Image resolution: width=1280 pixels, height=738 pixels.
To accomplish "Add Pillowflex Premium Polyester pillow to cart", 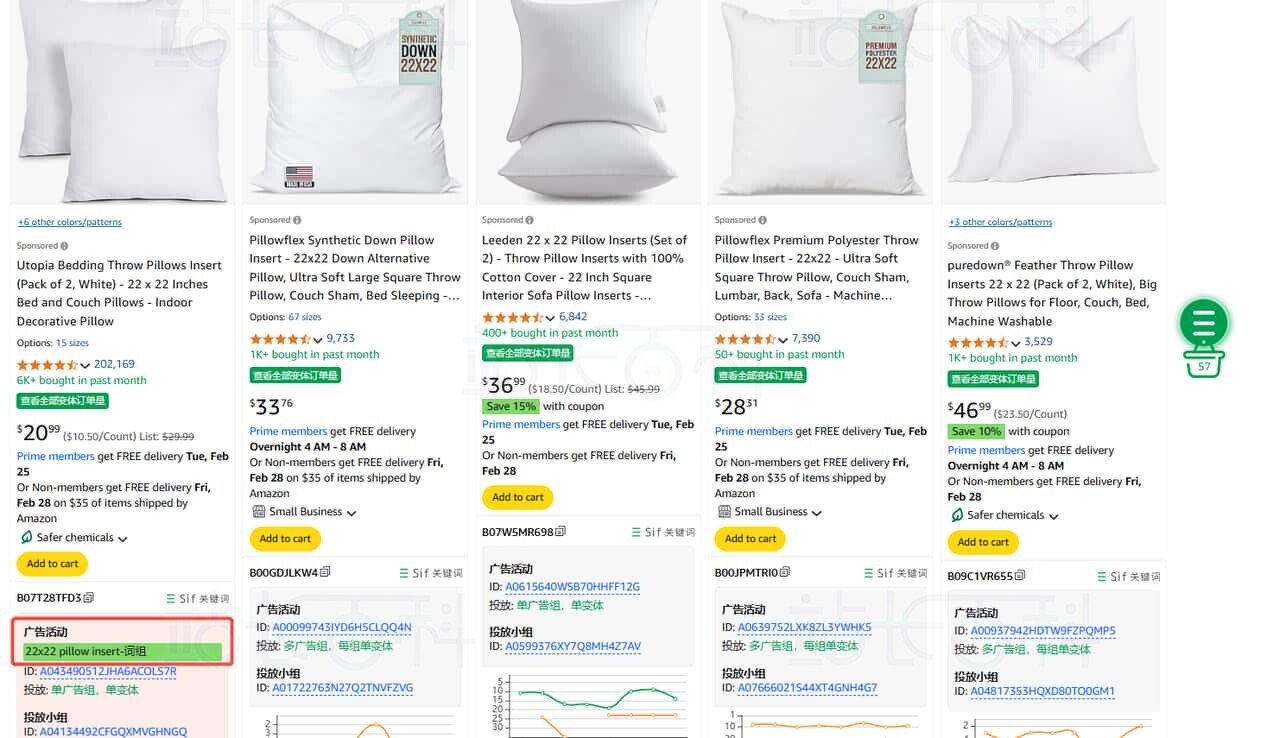I will pos(750,538).
